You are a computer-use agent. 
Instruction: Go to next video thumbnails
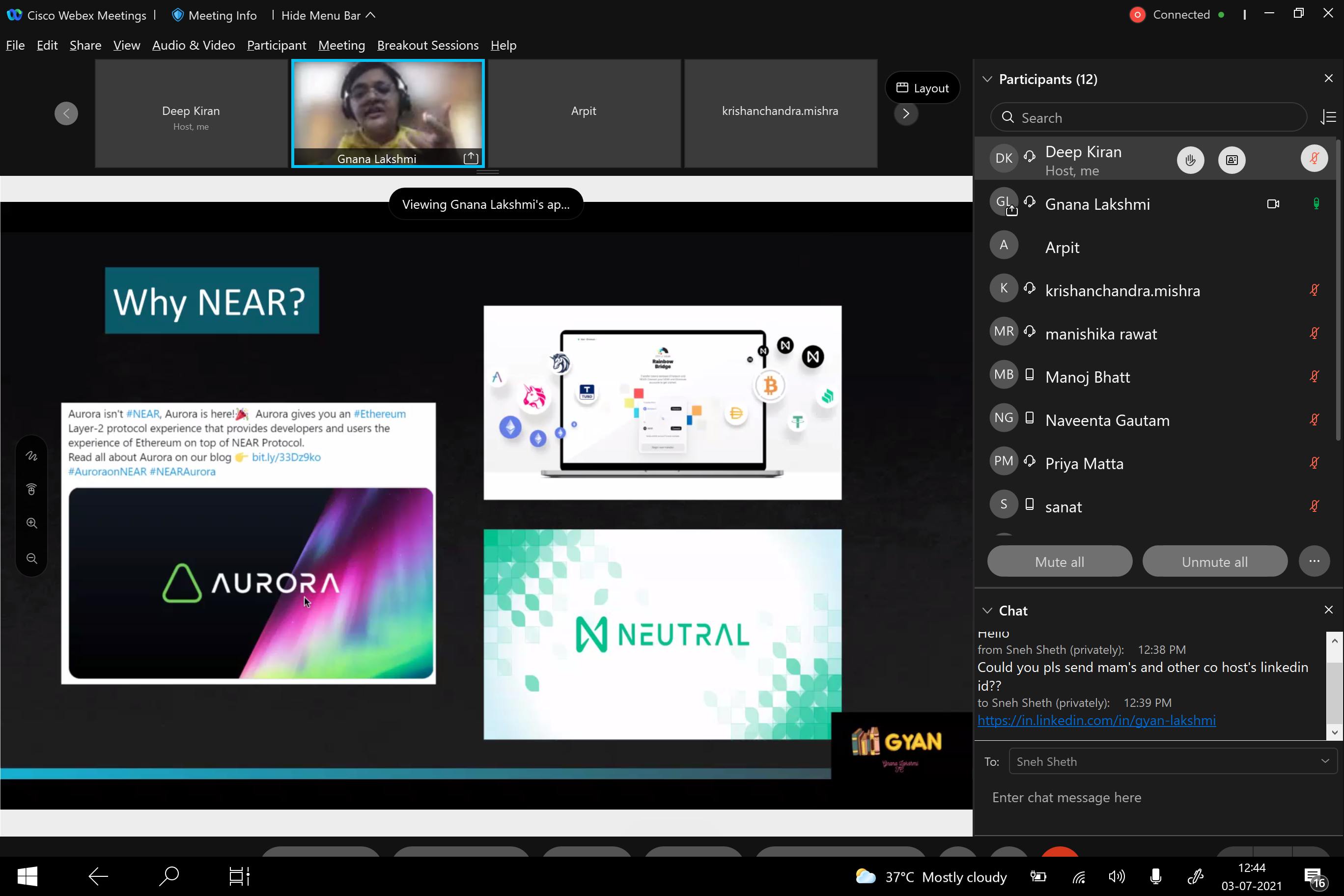[x=906, y=113]
